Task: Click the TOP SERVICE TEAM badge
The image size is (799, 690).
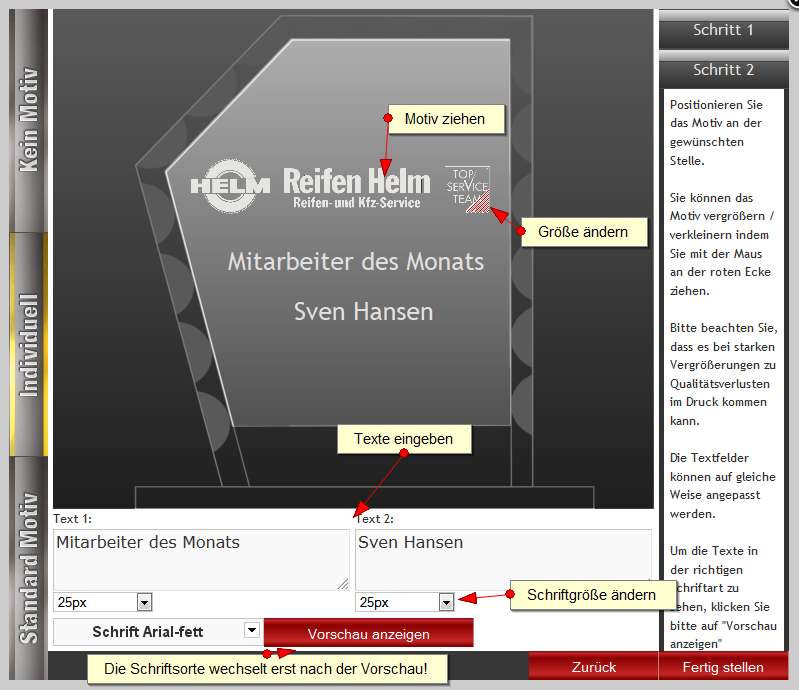Action: (x=467, y=188)
